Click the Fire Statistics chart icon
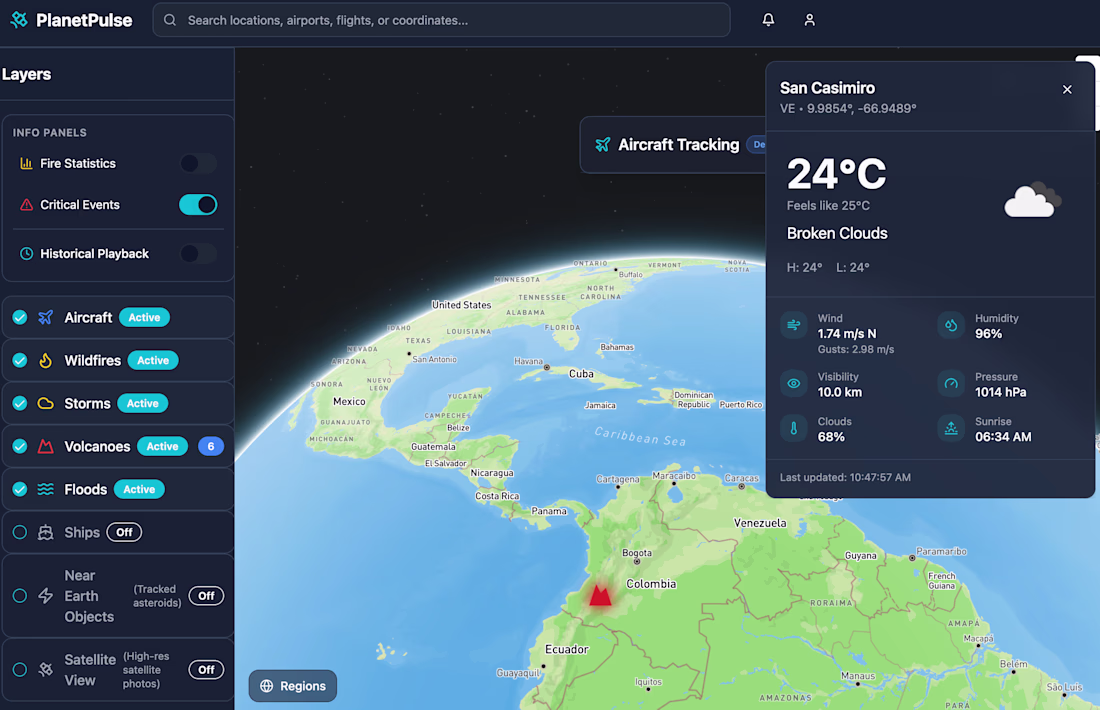Image resolution: width=1100 pixels, height=710 pixels. pos(26,163)
